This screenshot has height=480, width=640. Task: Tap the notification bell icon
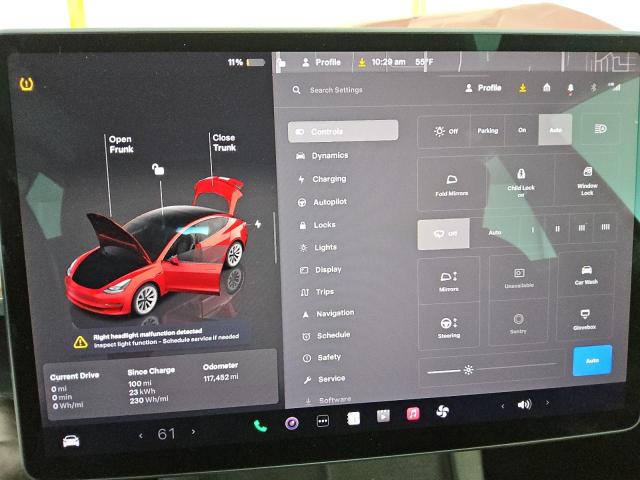tap(571, 89)
